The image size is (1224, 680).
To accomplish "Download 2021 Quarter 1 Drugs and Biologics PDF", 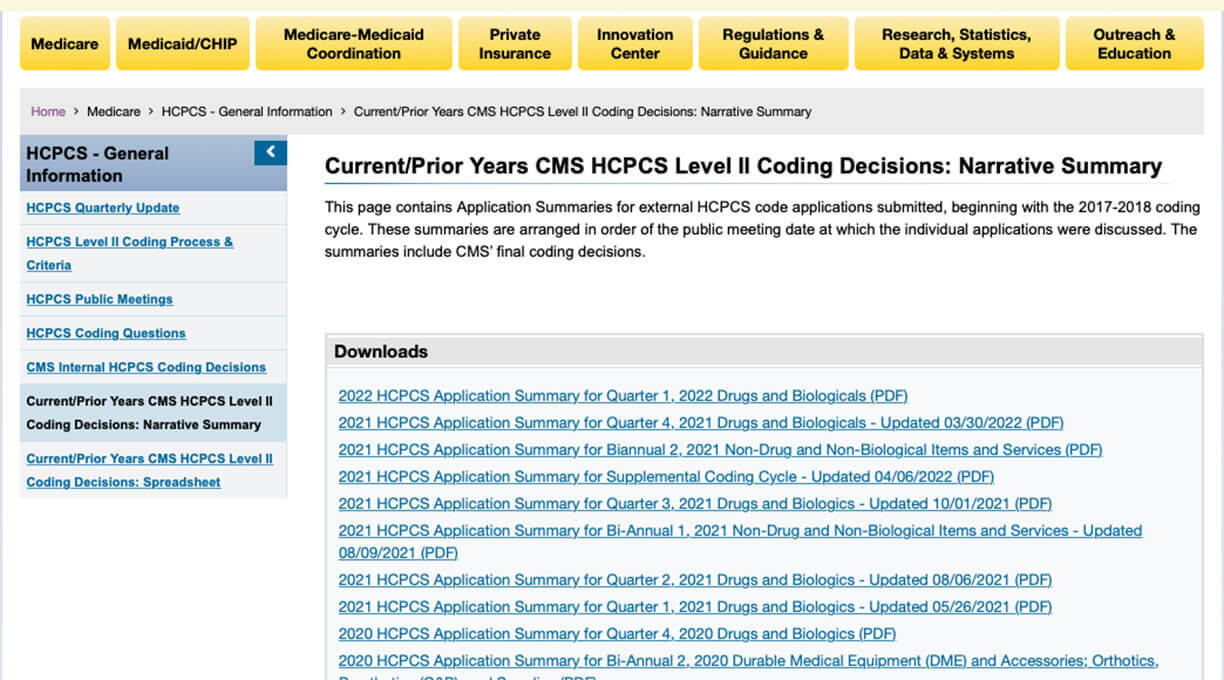I will click(695, 607).
